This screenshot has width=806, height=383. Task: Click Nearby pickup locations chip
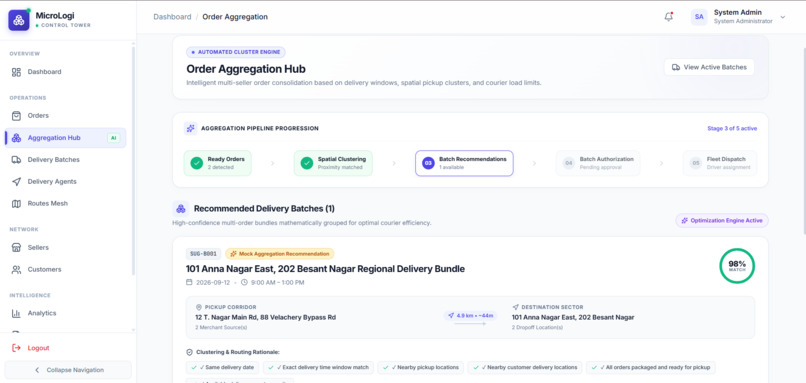pos(421,368)
